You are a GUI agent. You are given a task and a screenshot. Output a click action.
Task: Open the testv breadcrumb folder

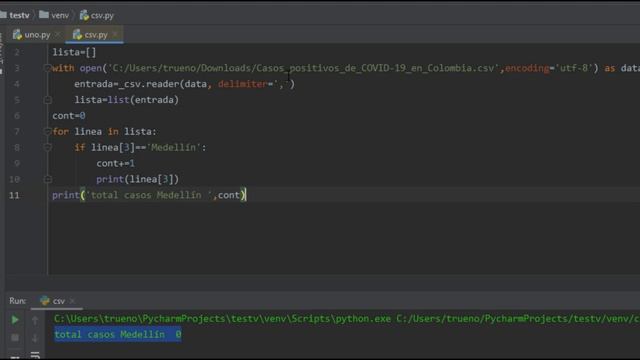point(15,16)
